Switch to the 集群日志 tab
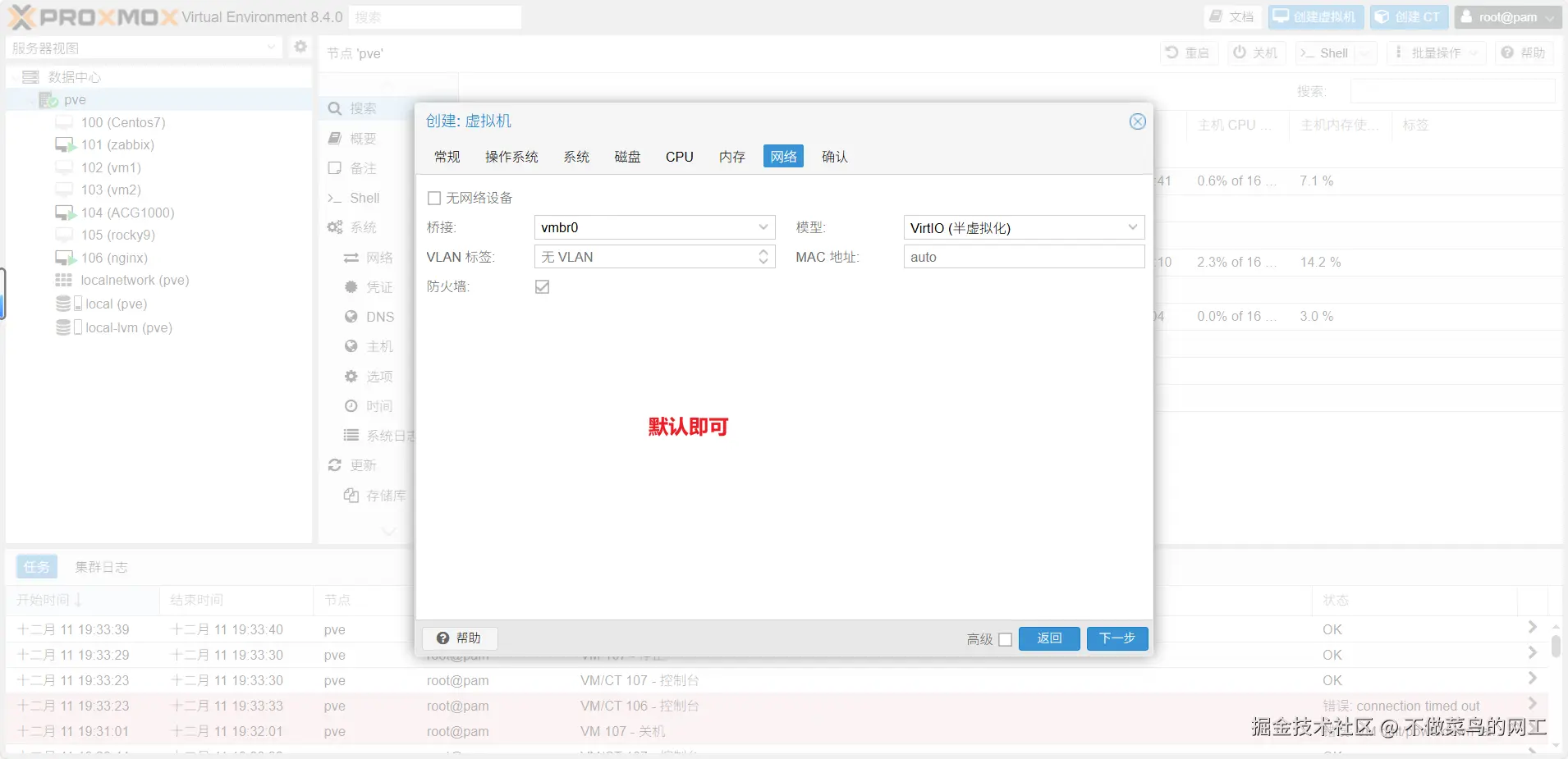This screenshot has height=759, width=1568. (100, 566)
